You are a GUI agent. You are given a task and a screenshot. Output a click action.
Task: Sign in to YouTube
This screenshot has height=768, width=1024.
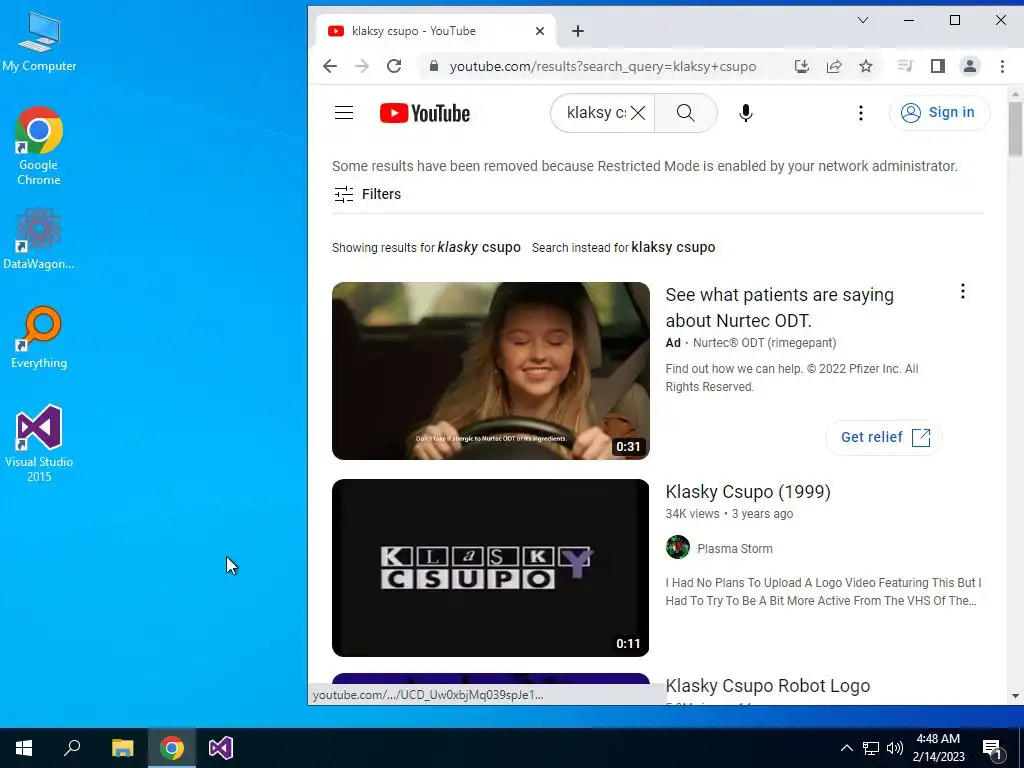pyautogui.click(x=939, y=112)
